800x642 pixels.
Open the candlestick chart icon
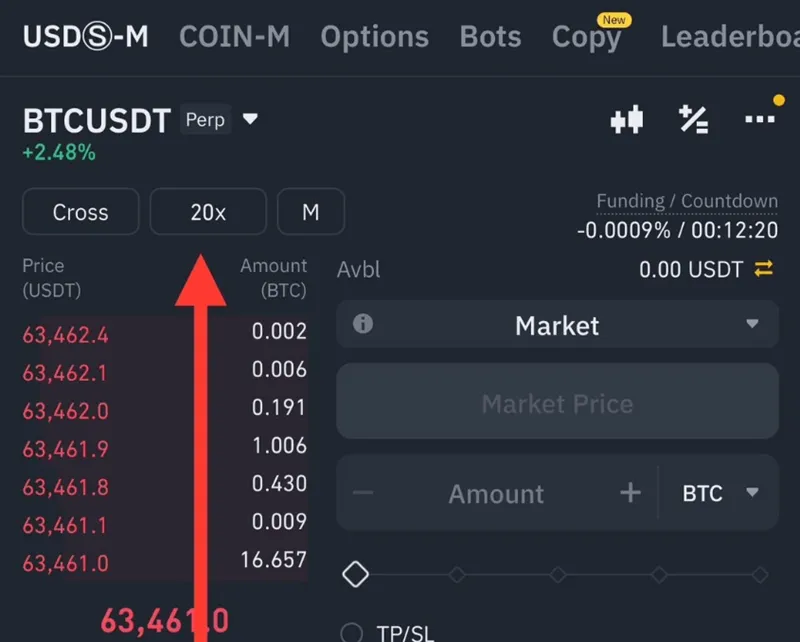pyautogui.click(x=626, y=120)
